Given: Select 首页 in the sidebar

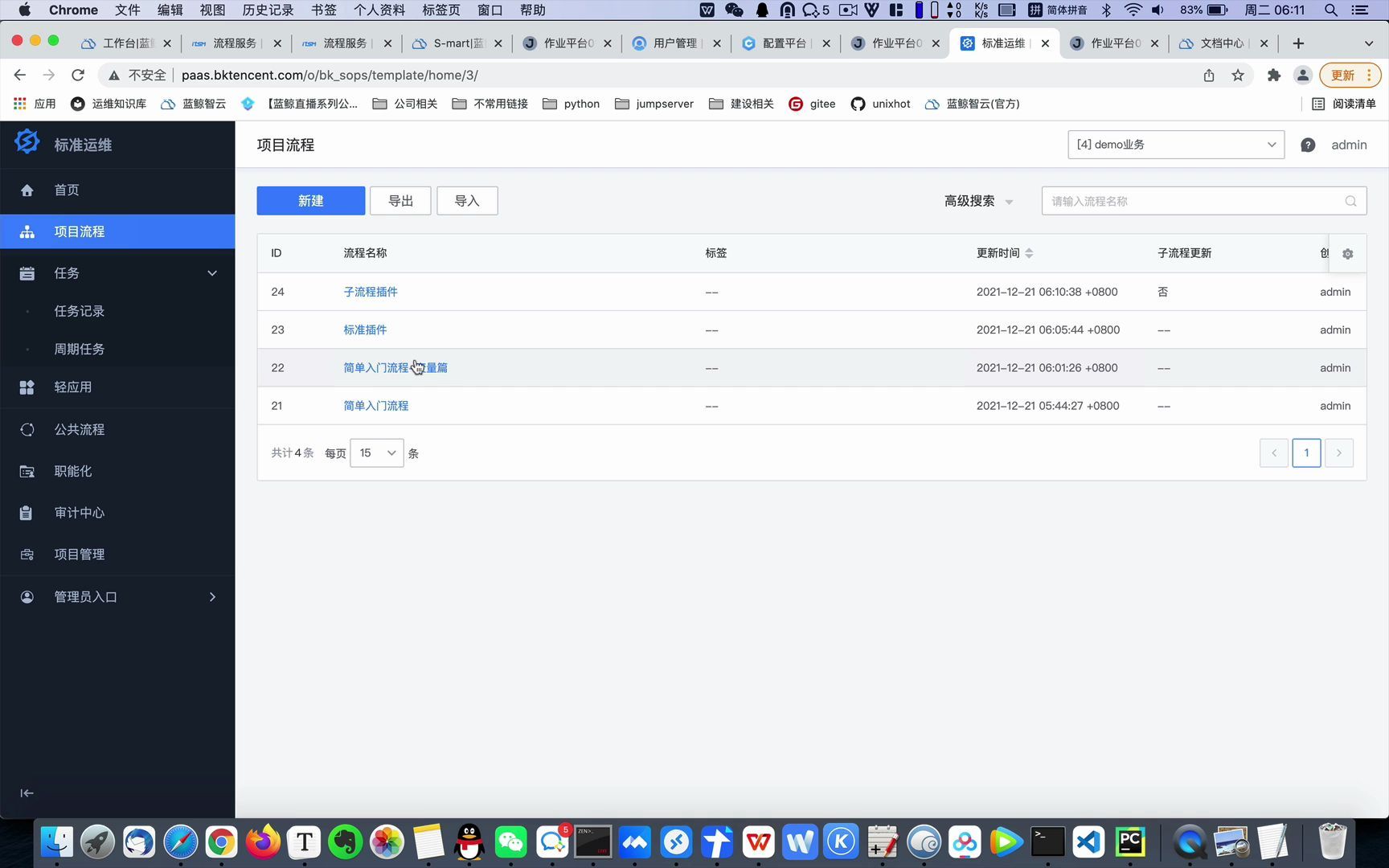Looking at the screenshot, I should tap(67, 190).
